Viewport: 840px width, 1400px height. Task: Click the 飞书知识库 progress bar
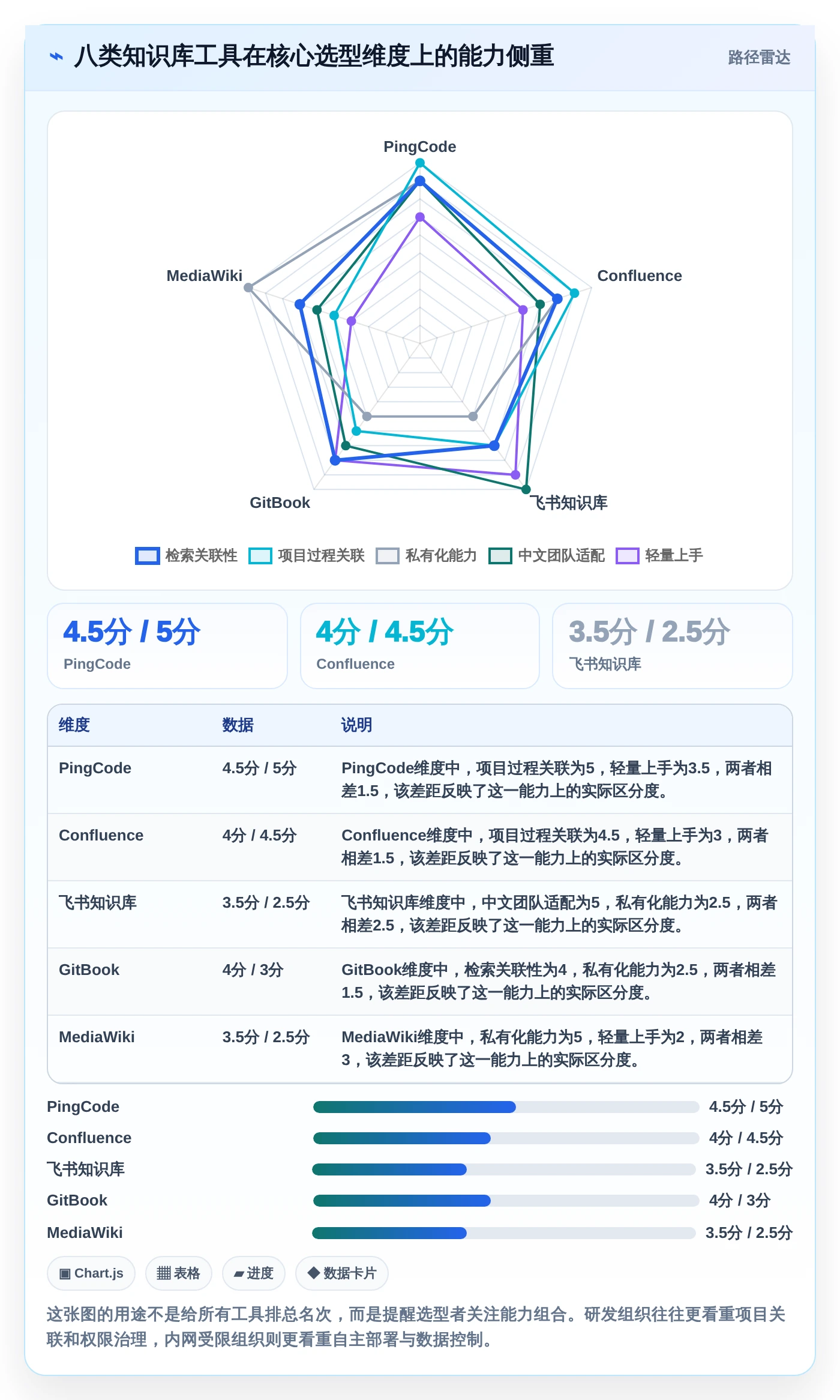(504, 1169)
